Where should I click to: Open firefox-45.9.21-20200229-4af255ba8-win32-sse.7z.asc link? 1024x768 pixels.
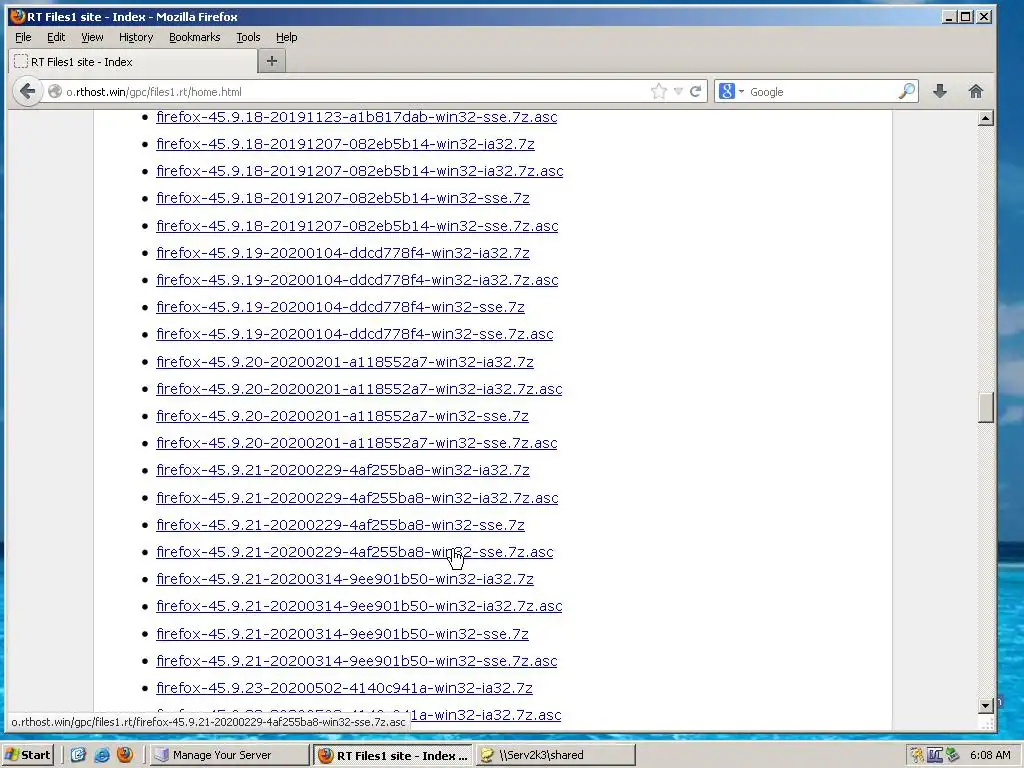(x=355, y=552)
